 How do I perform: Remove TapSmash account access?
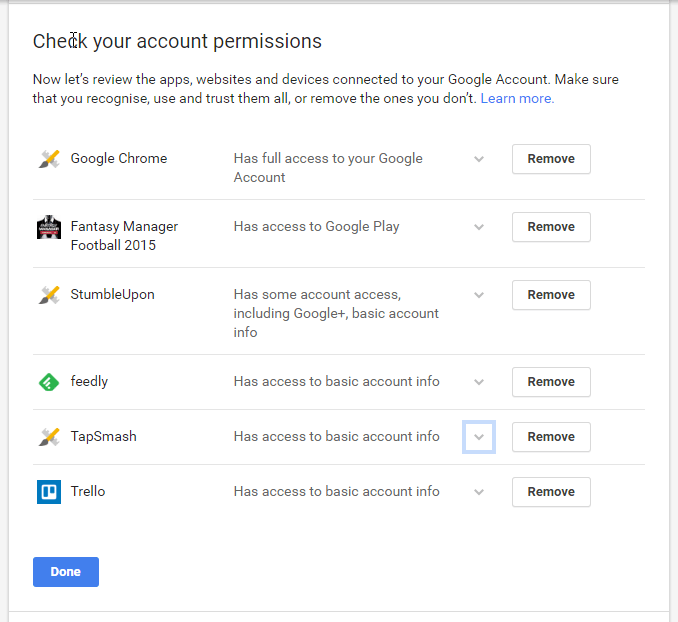click(x=551, y=437)
